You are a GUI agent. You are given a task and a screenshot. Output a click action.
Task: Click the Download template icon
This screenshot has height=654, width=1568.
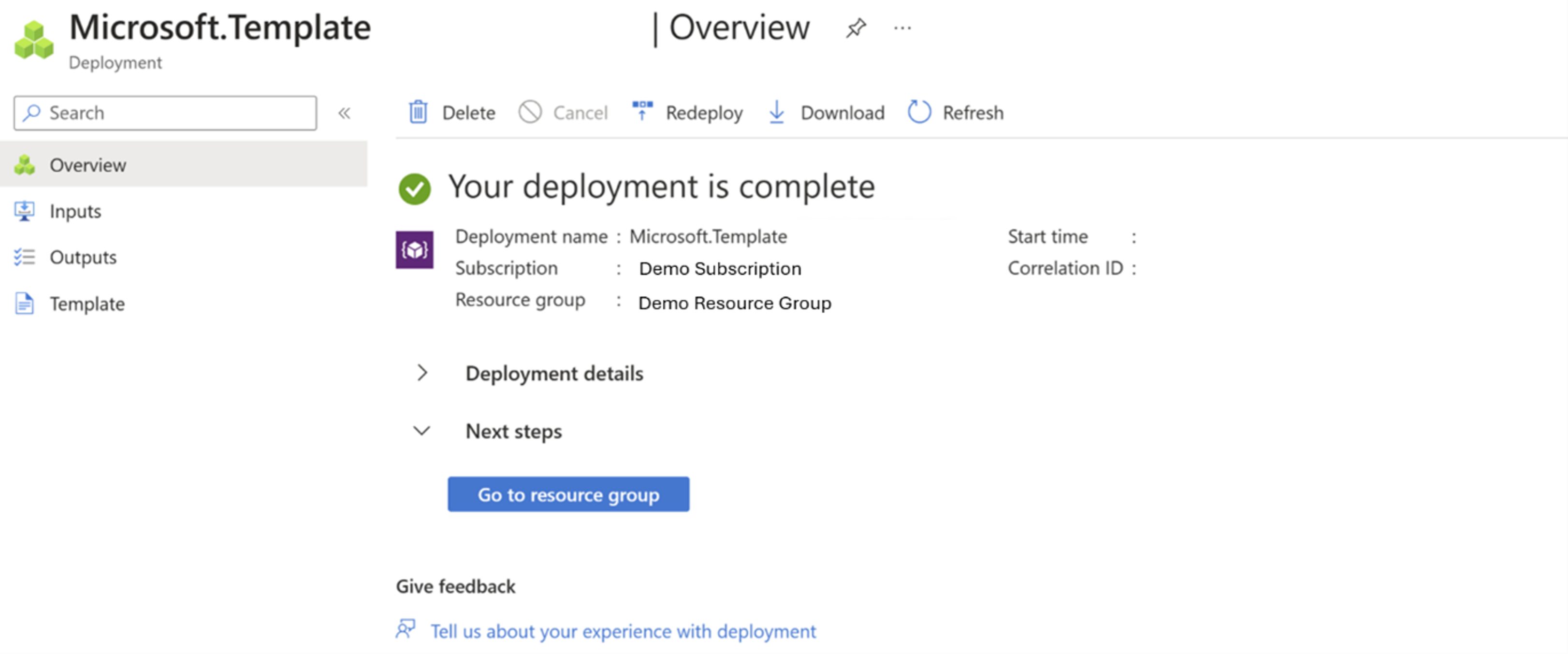778,112
